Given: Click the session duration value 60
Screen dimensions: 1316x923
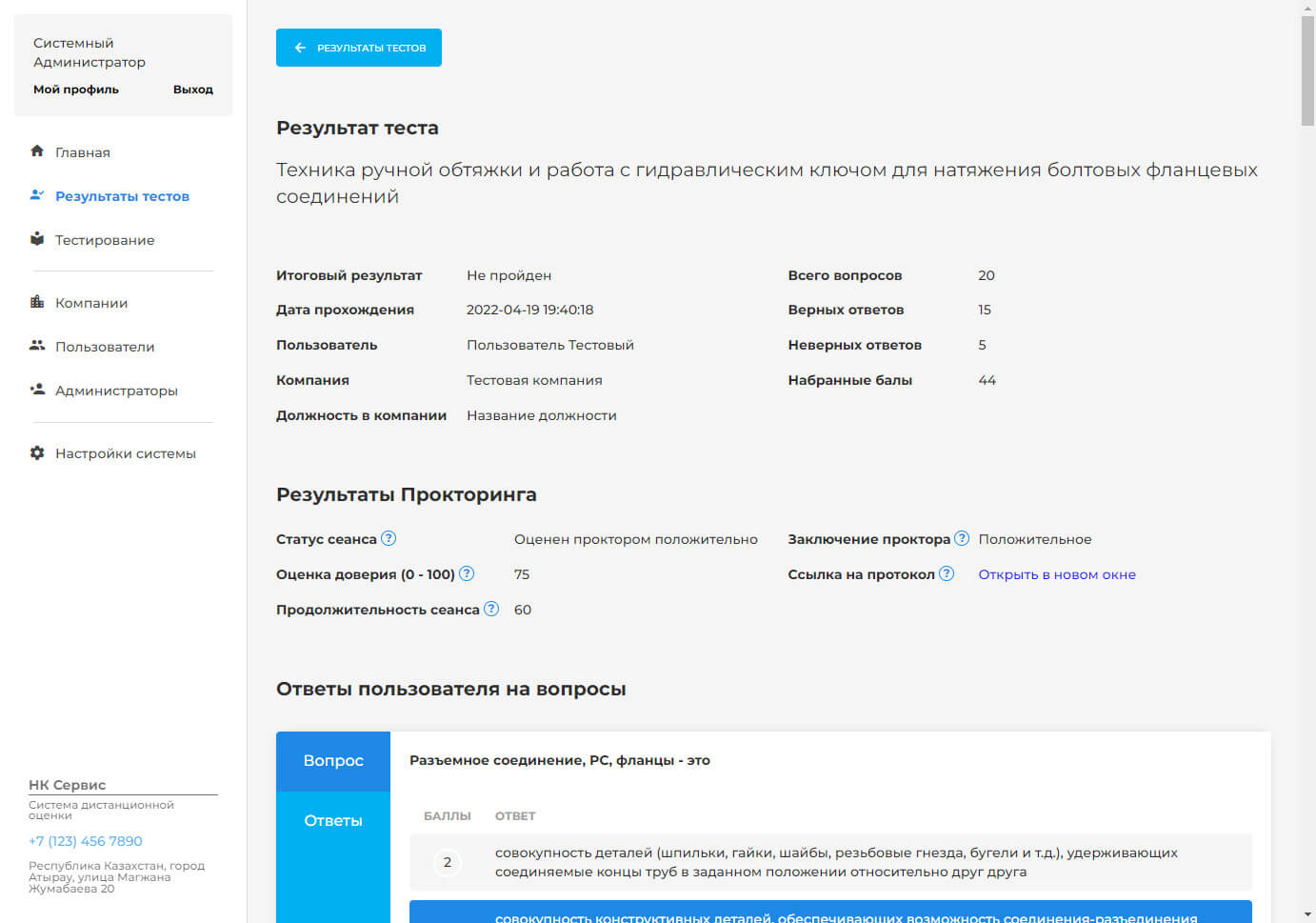Looking at the screenshot, I should click(x=523, y=610).
